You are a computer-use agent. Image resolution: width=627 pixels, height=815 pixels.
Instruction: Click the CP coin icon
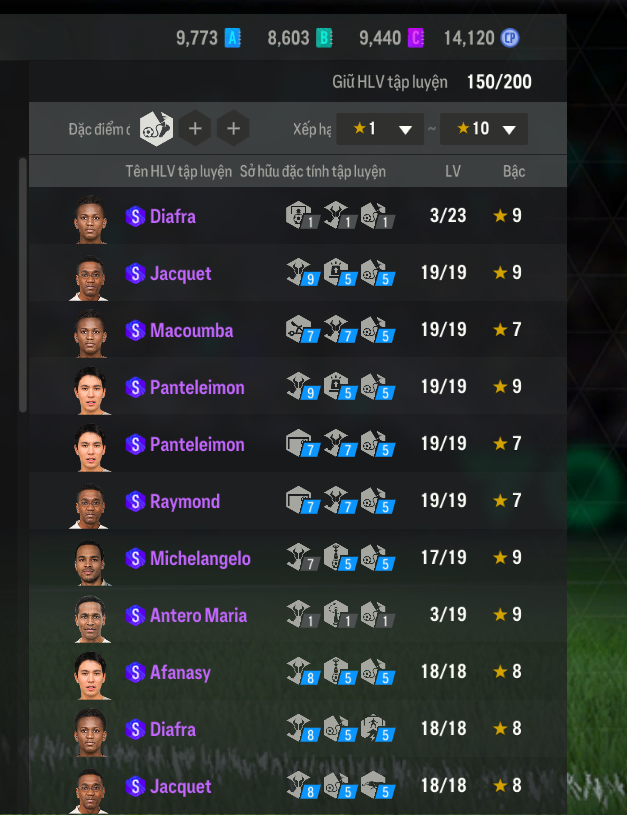click(510, 38)
